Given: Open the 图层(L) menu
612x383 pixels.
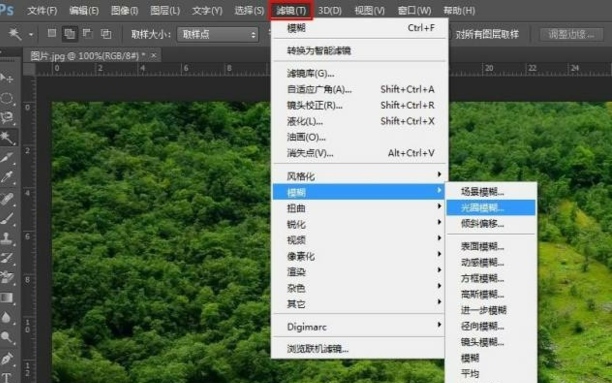Looking at the screenshot, I should point(165,11).
